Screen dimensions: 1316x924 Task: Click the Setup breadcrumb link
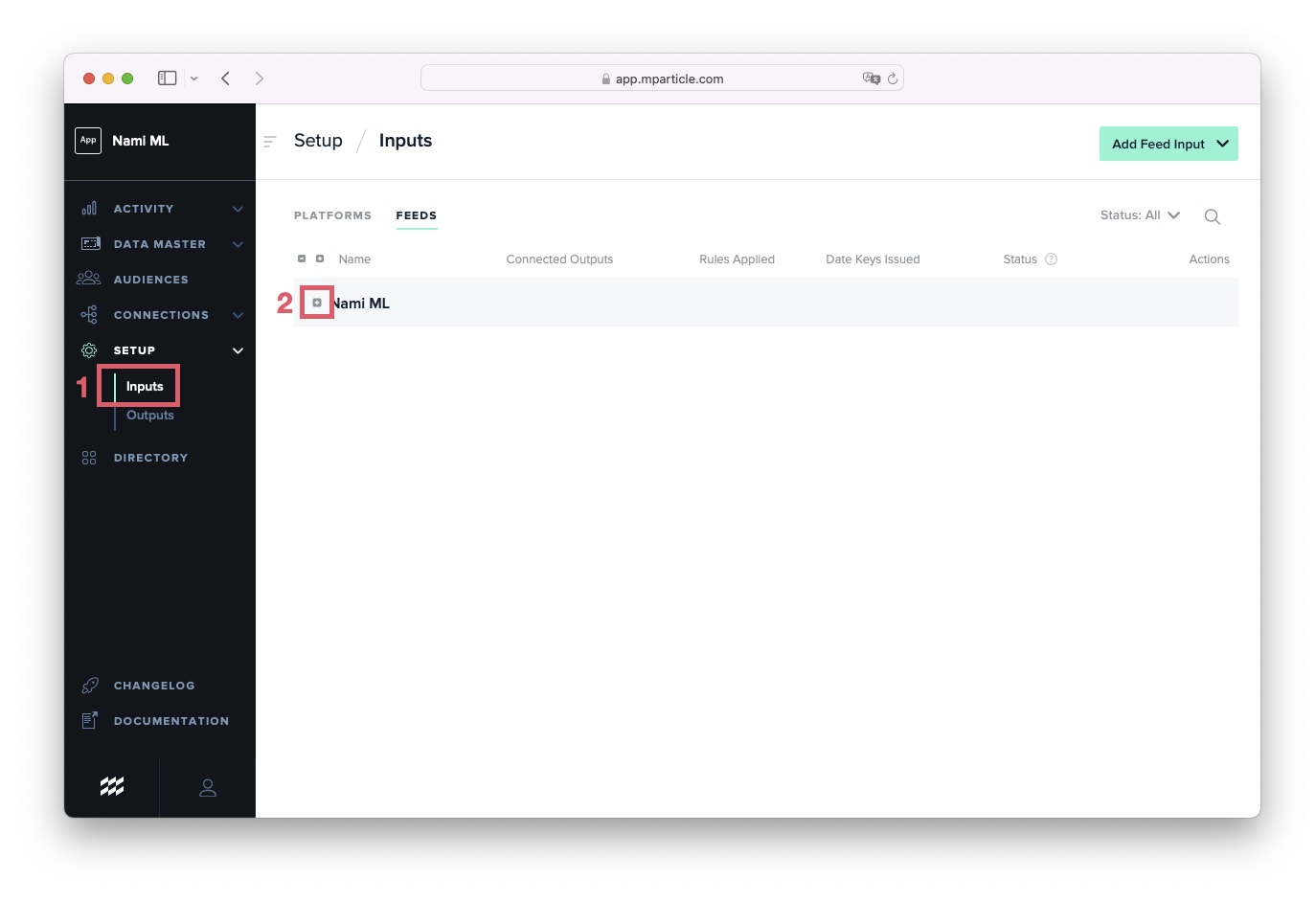tap(318, 141)
